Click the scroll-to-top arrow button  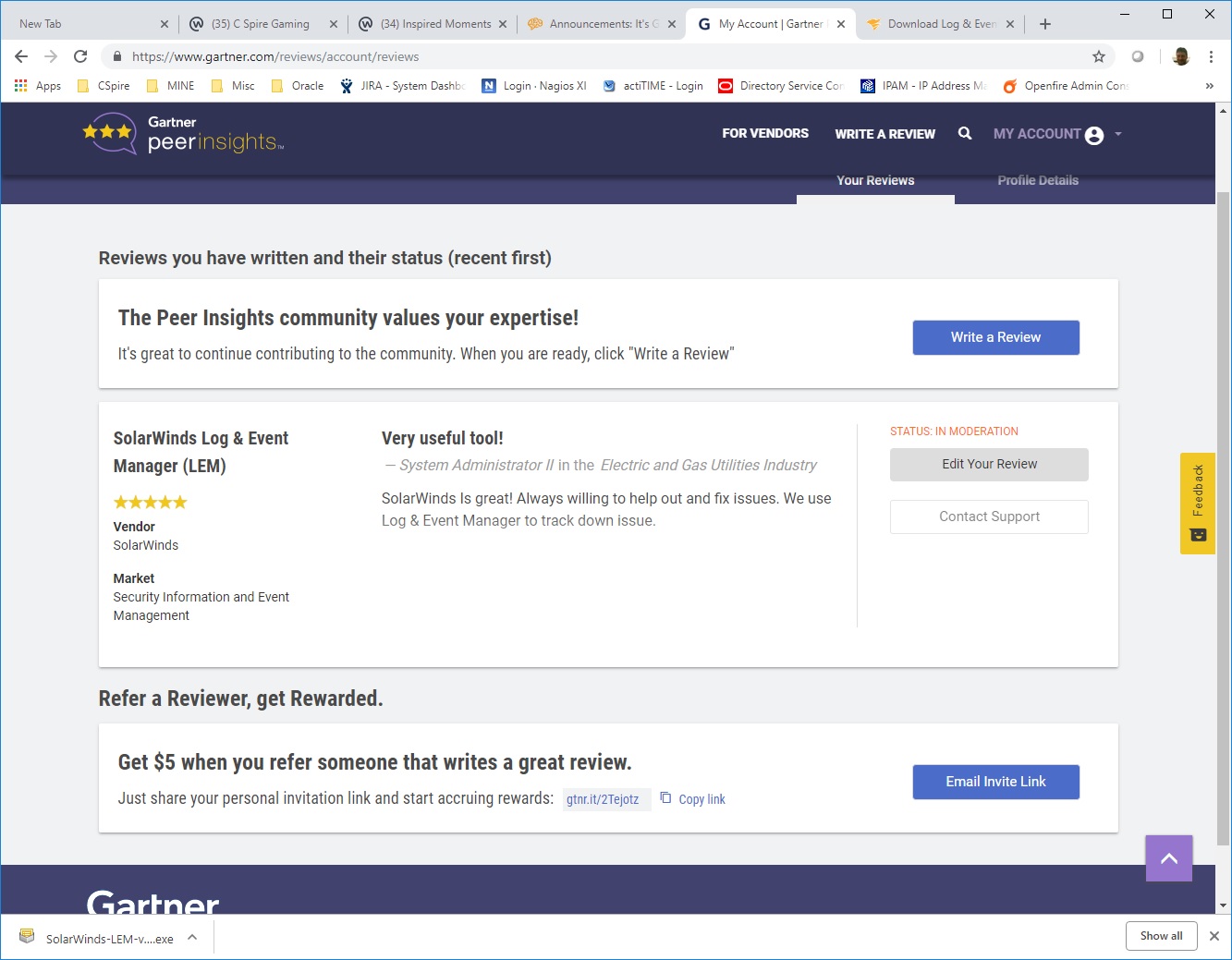[1168, 858]
